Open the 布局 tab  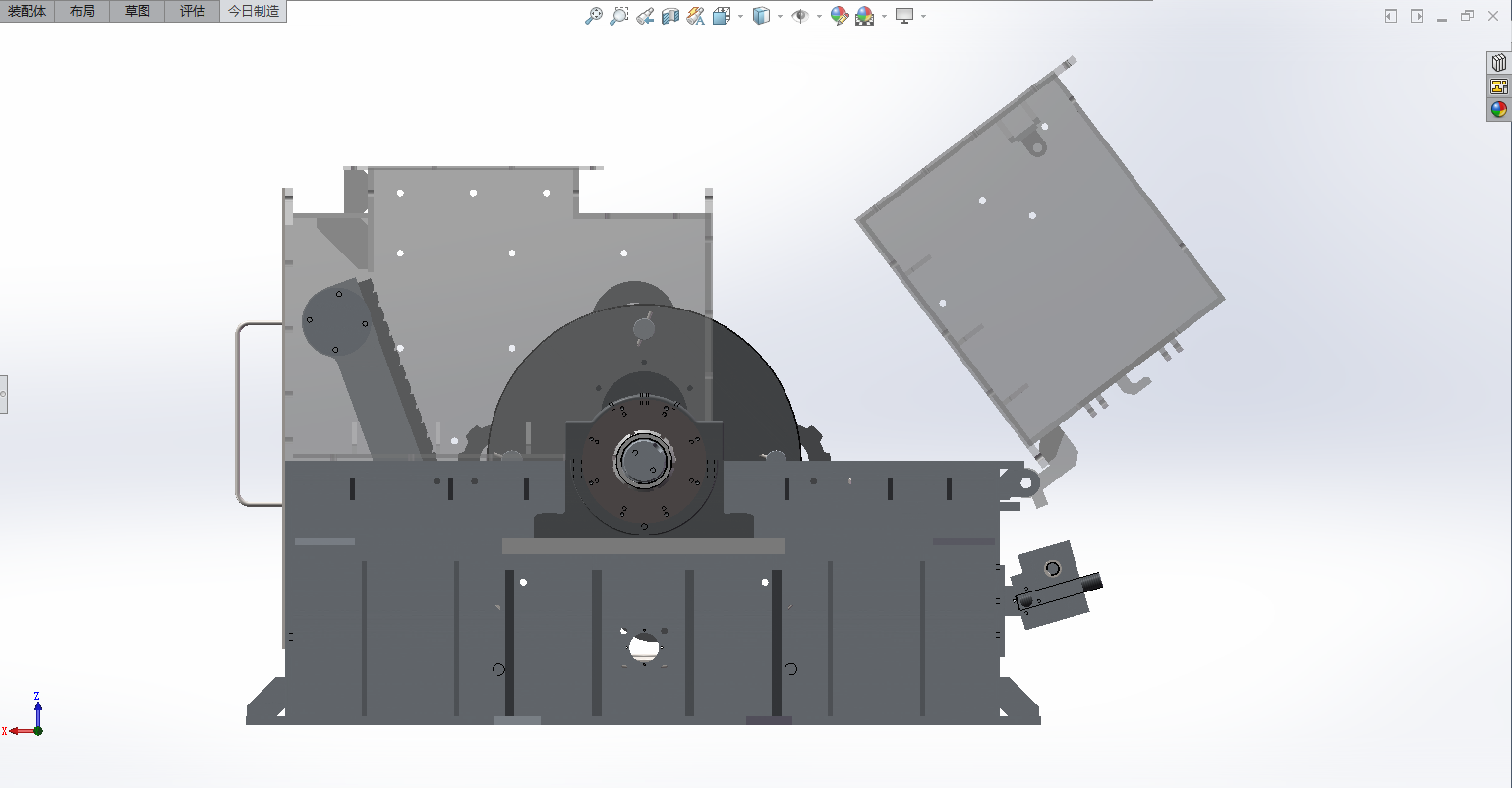pos(83,12)
